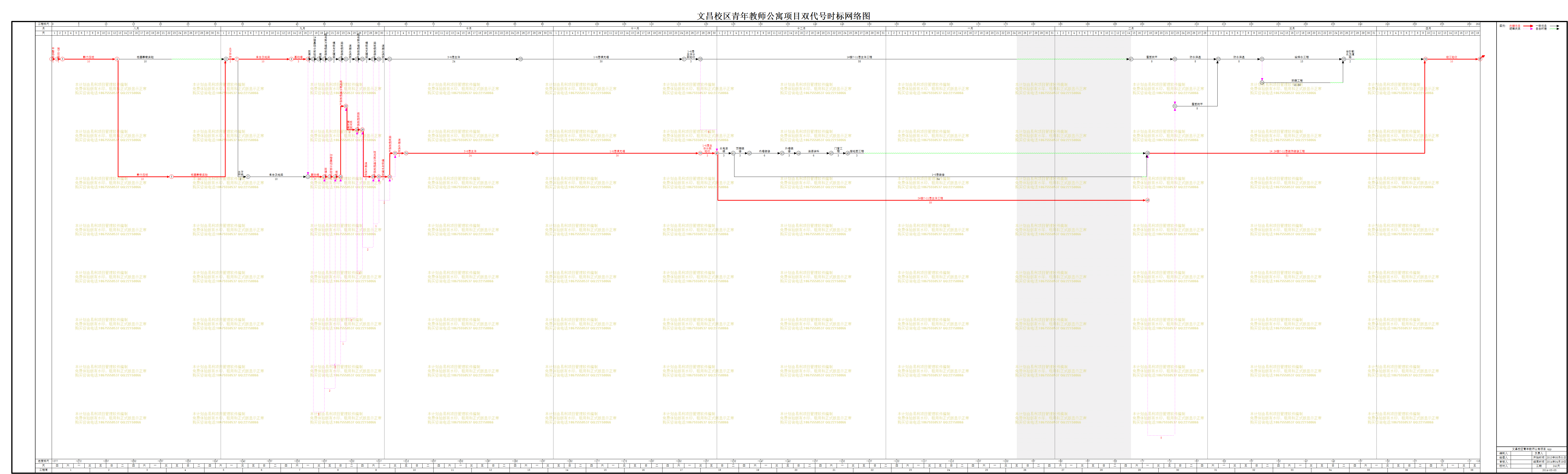Select node 51 below node 50
The width and height of the screenshot is (1568, 474).
[x=1175, y=106]
